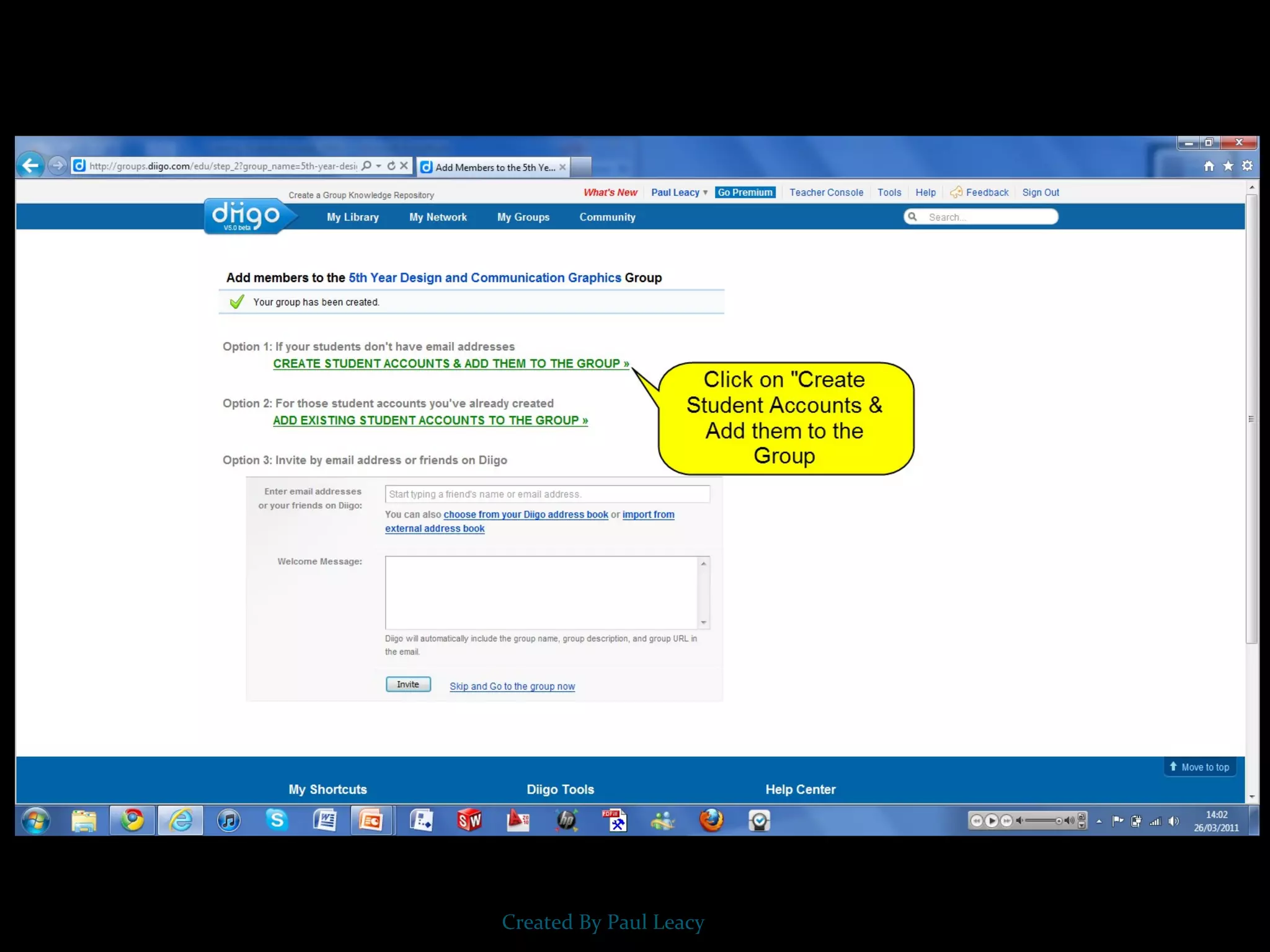Open SolidWorks from the taskbar
The height and width of the screenshot is (952, 1270).
pyautogui.click(x=469, y=821)
